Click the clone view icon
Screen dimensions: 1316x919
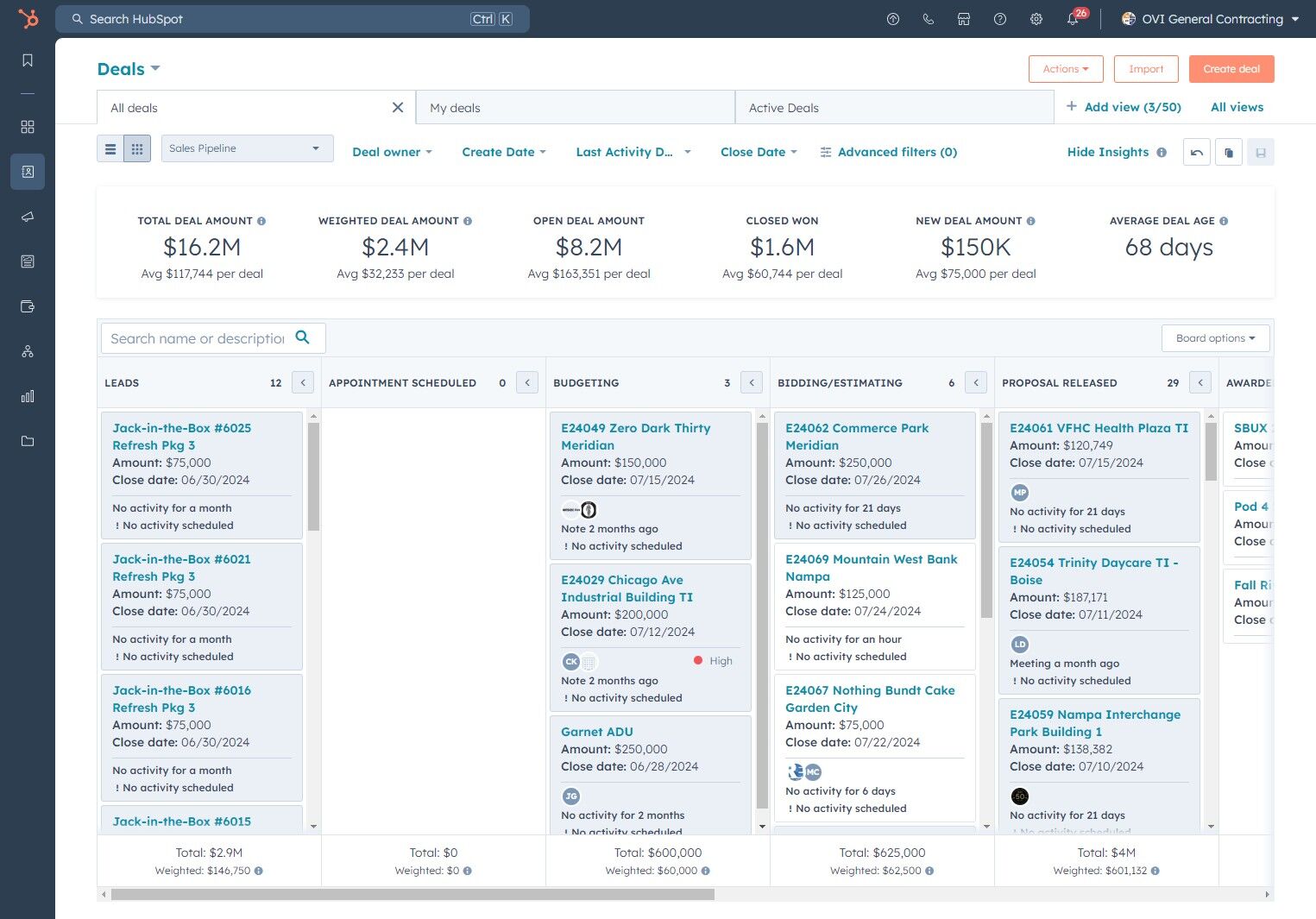(x=1229, y=152)
